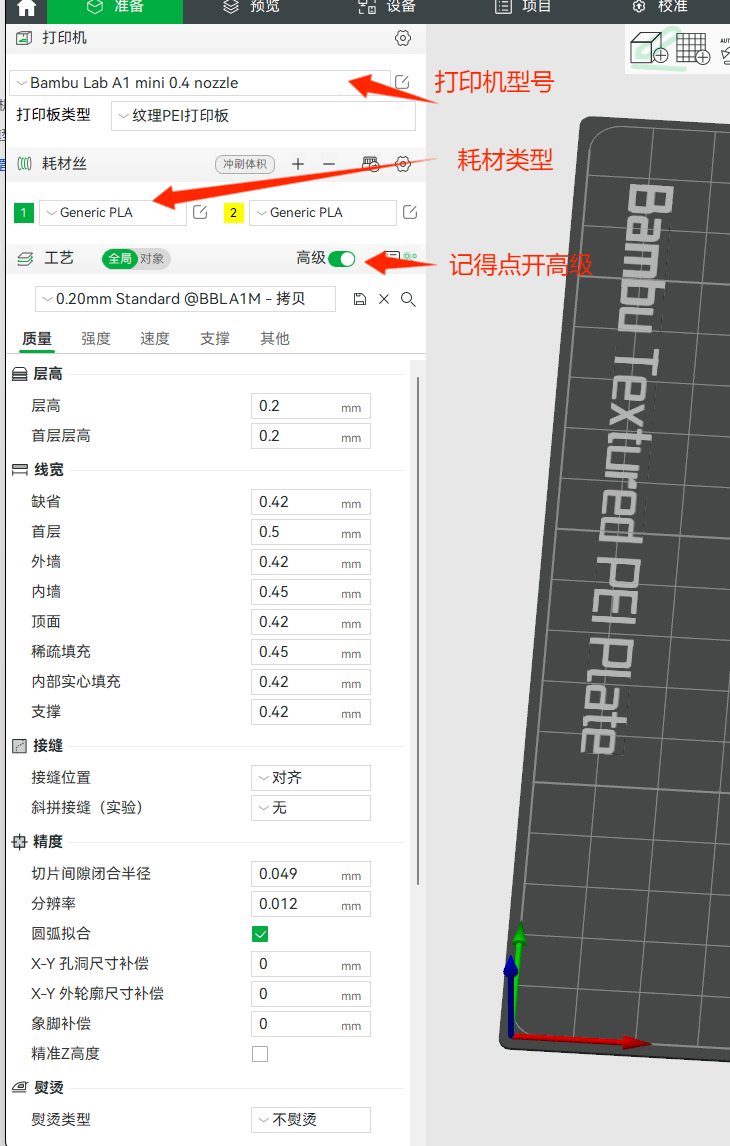
Task: Toggle the 高级 advanced mode switch
Action: point(341,259)
